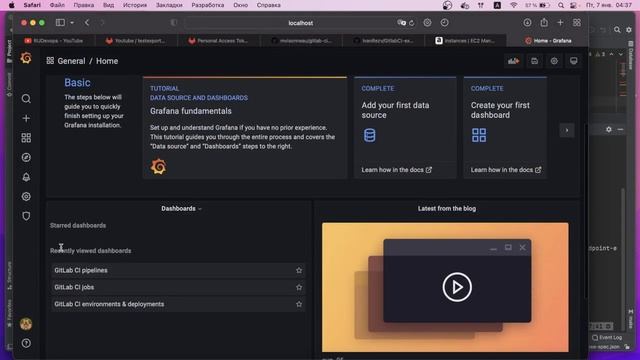Click the Safari localhost address bar
640x360 pixels.
(x=300, y=23)
